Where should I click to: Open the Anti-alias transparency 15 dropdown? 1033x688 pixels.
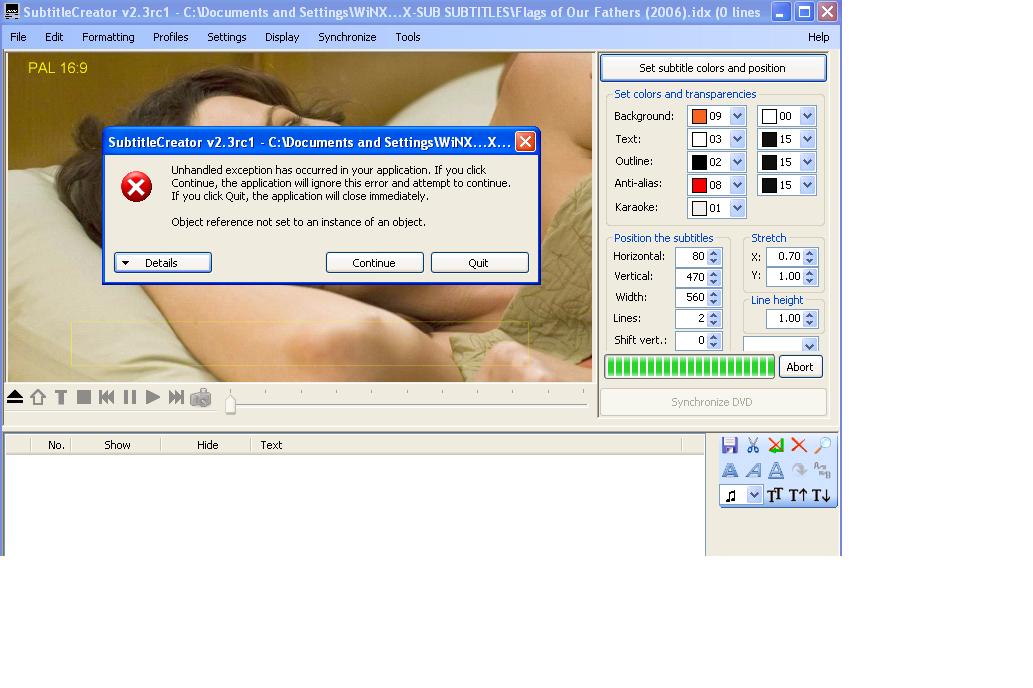tap(808, 185)
